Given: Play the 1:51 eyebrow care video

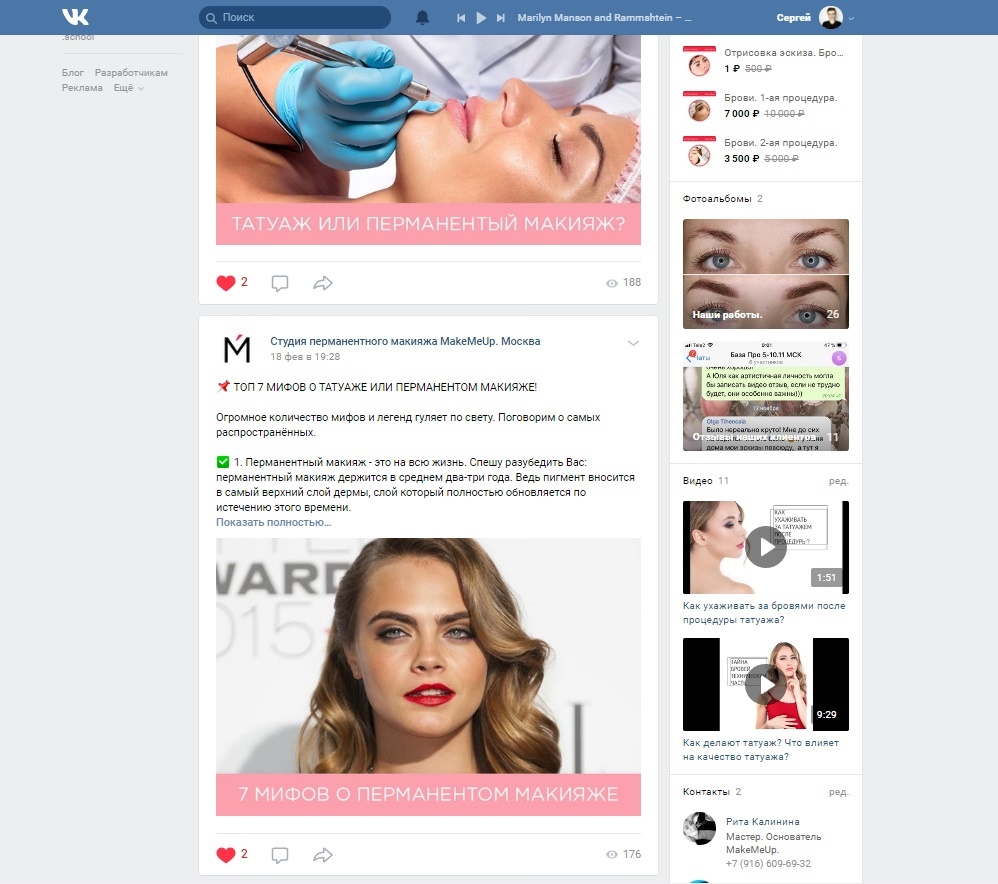Looking at the screenshot, I should 766,547.
